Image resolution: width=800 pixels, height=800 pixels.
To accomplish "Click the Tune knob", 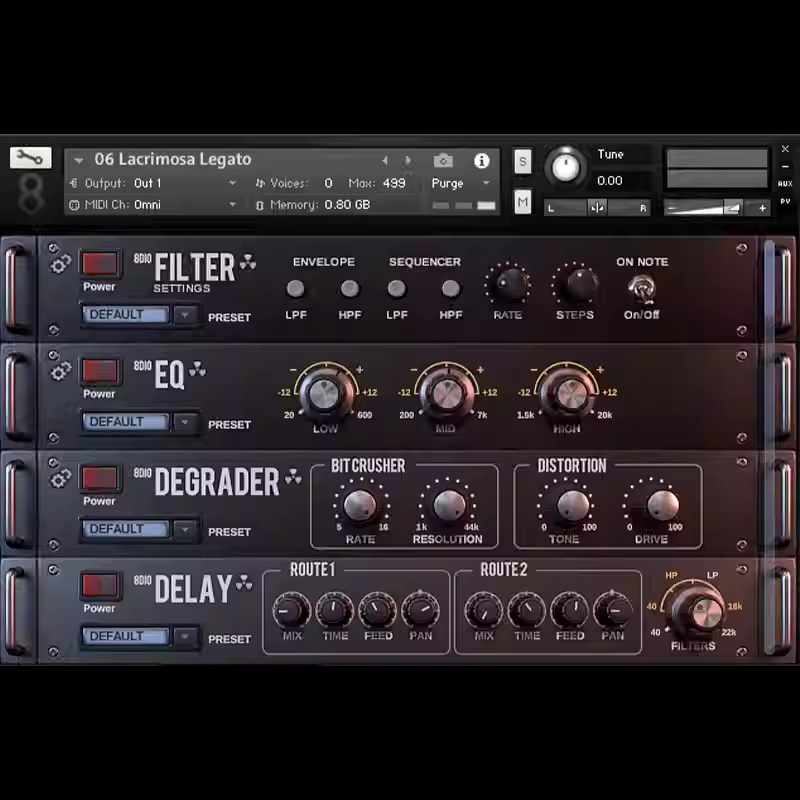I will tap(565, 166).
